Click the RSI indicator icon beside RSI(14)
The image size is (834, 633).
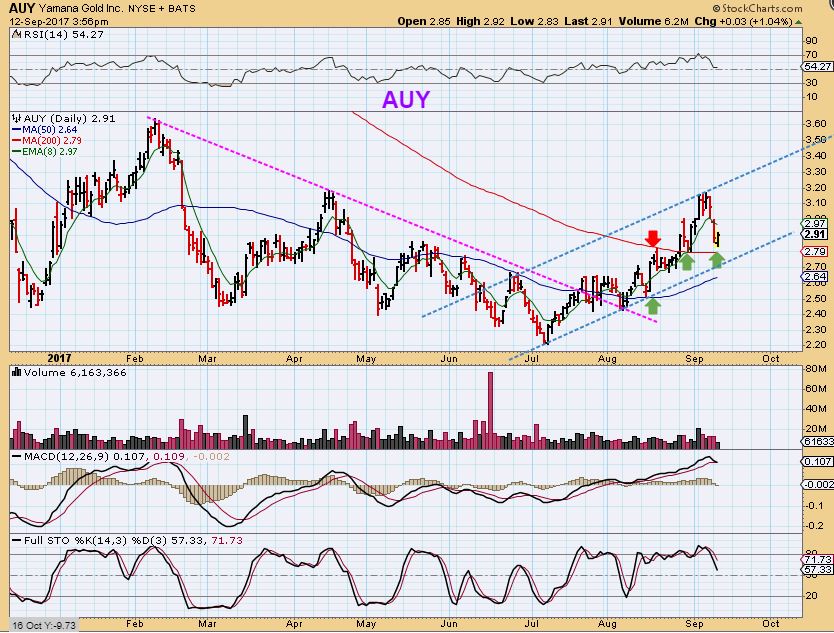point(15,35)
